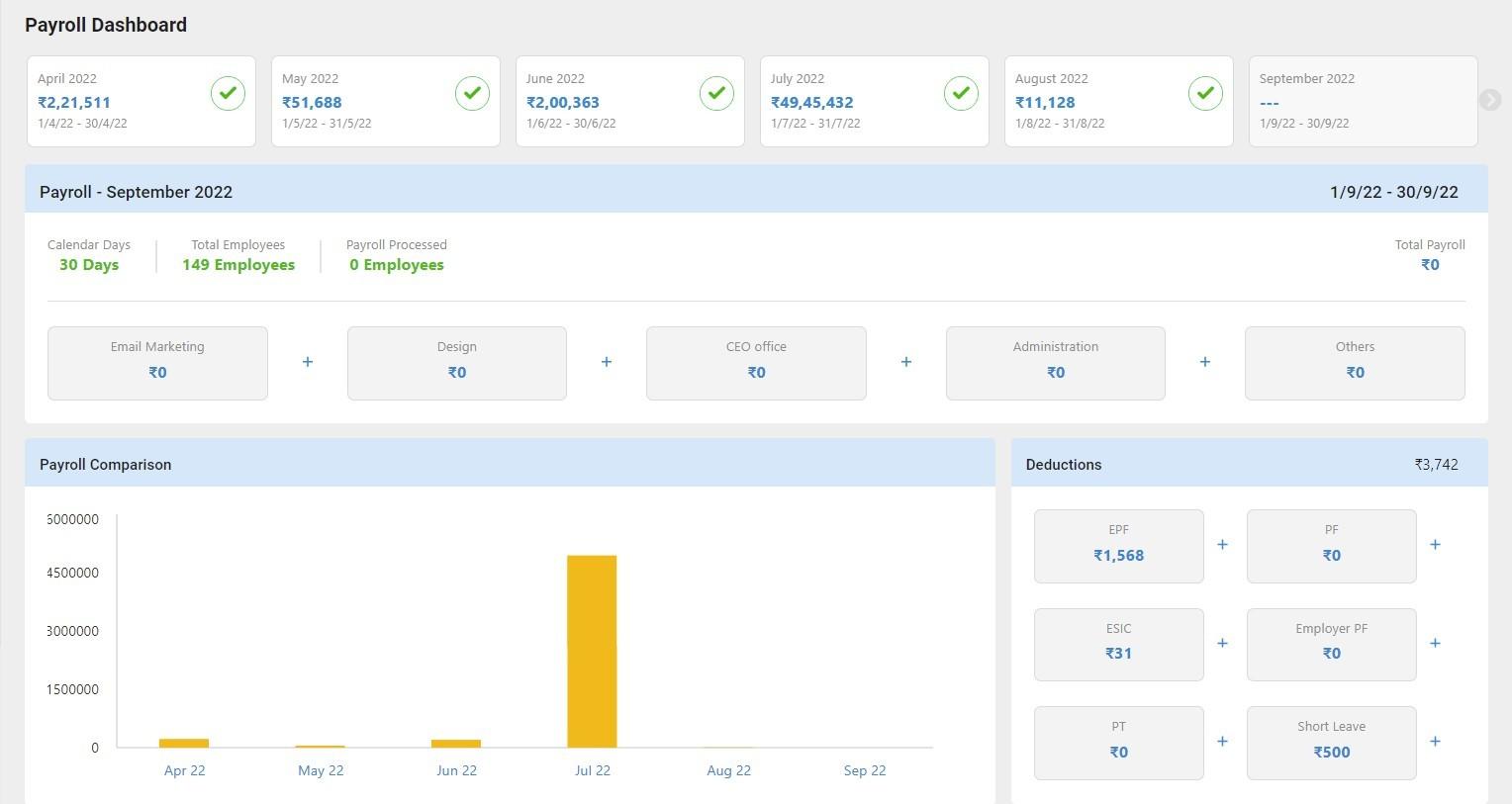Screen dimensions: 1512x804
Task: Select the PF deduction card showing ₹0
Action: coord(1332,546)
